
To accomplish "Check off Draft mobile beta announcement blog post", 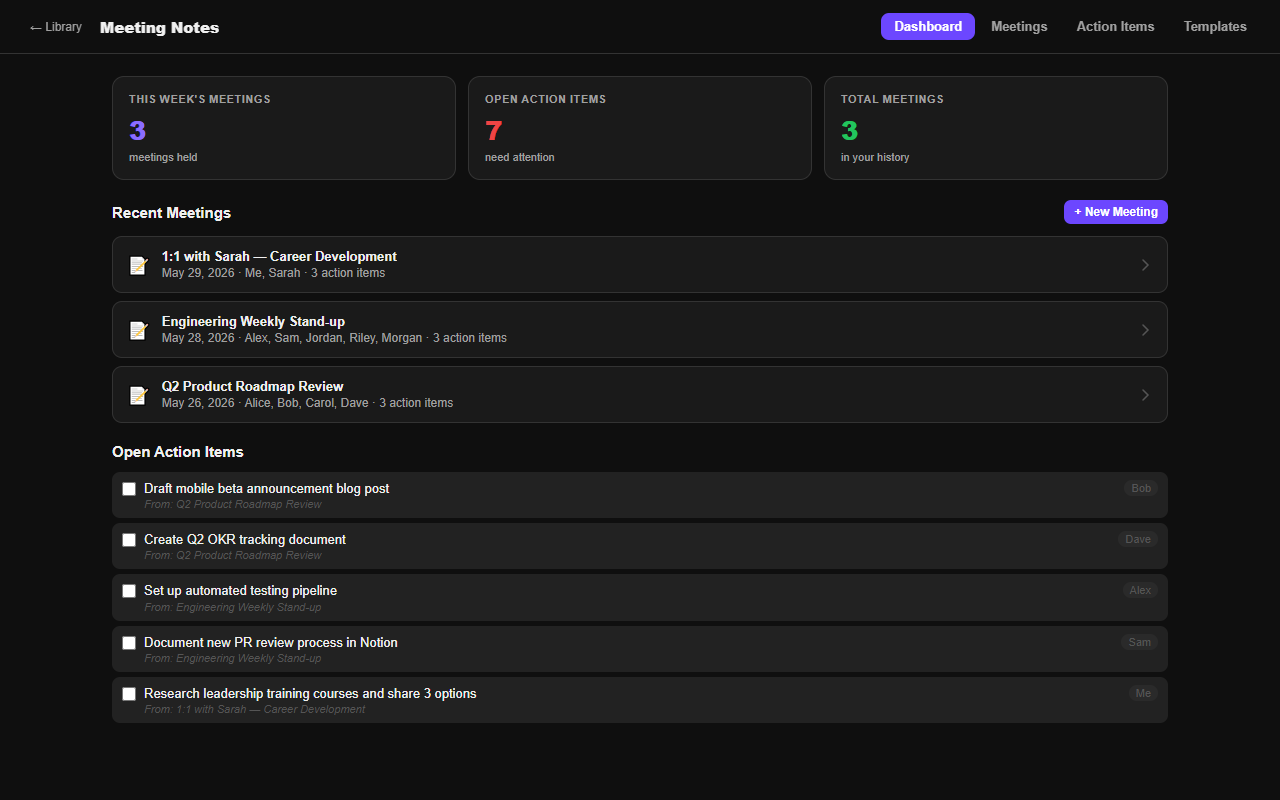I will tap(129, 489).
